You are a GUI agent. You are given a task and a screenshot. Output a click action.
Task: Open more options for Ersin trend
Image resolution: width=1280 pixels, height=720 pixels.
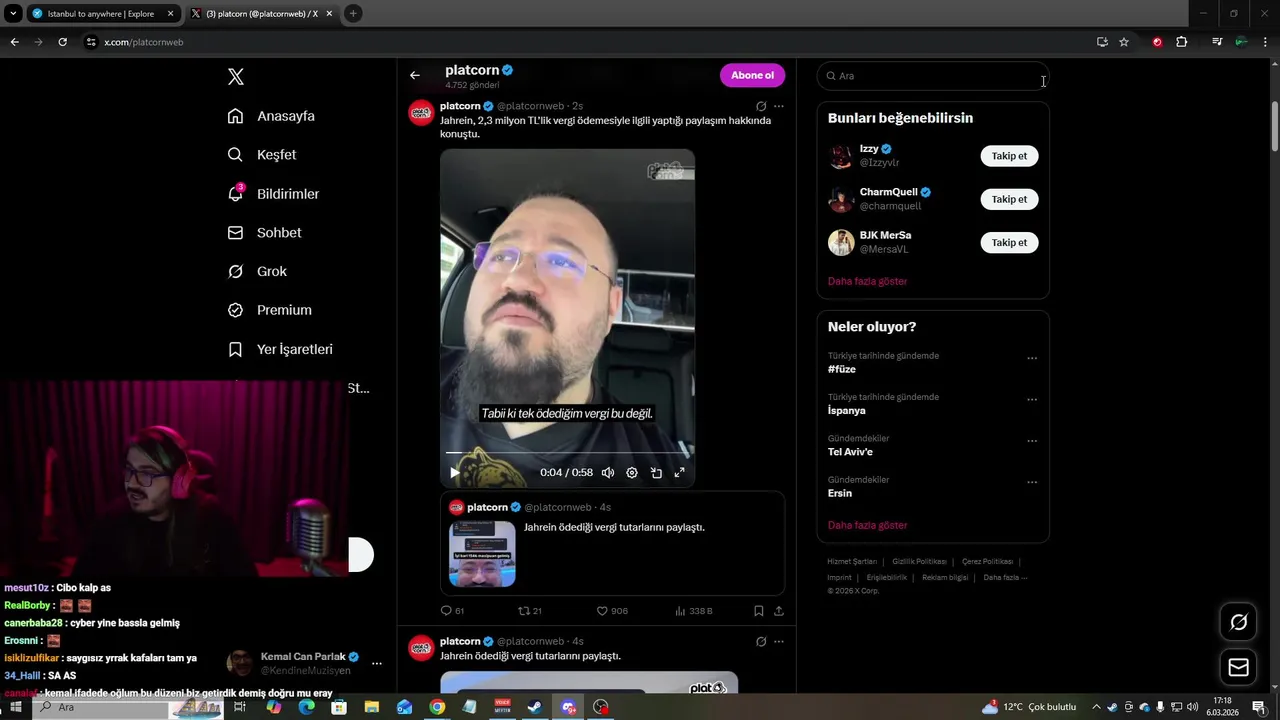(1032, 482)
